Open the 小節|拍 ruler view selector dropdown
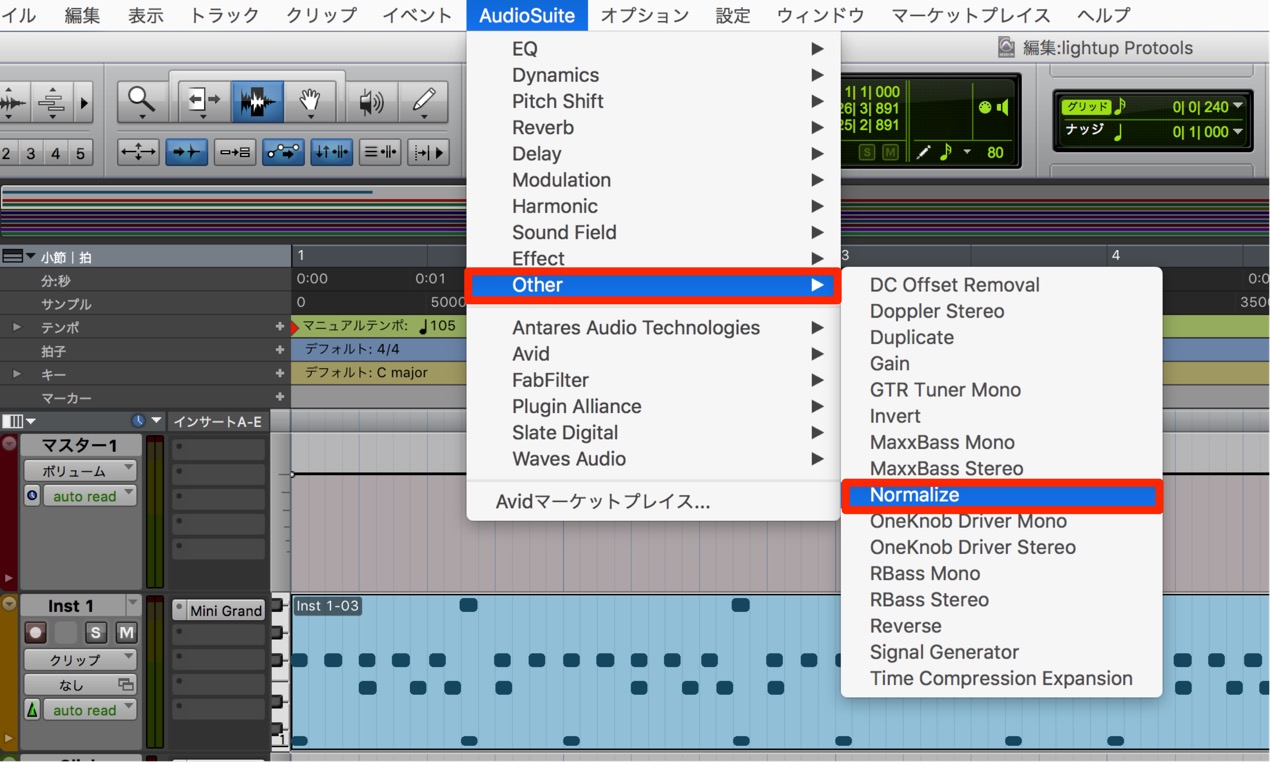This screenshot has width=1270, height=762. coord(18,257)
